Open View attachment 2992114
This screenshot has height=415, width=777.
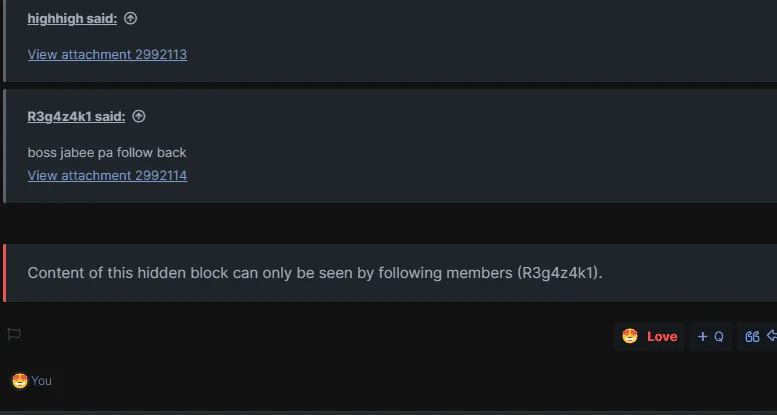[108, 176]
